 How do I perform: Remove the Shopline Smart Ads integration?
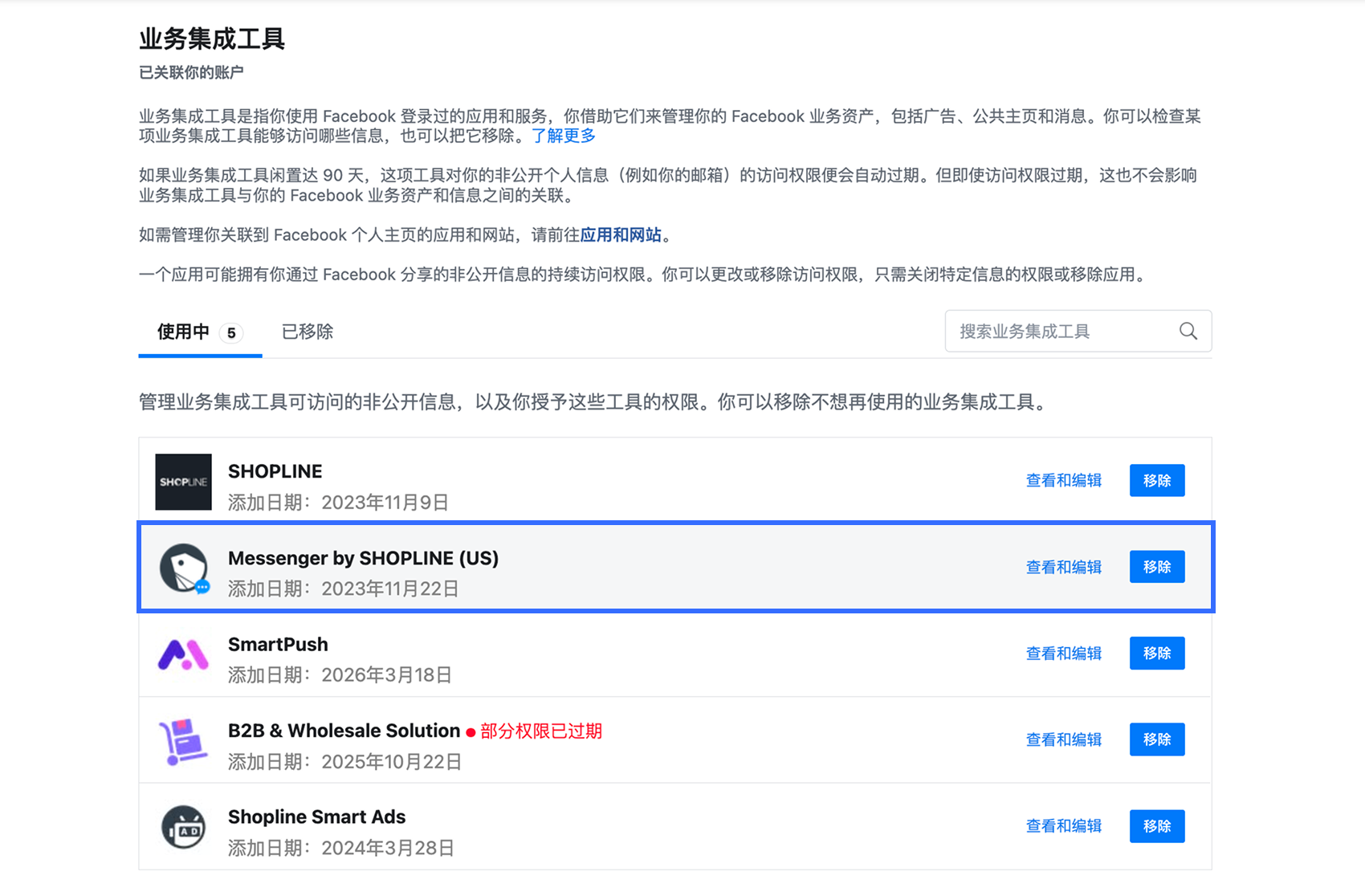coord(1157,826)
